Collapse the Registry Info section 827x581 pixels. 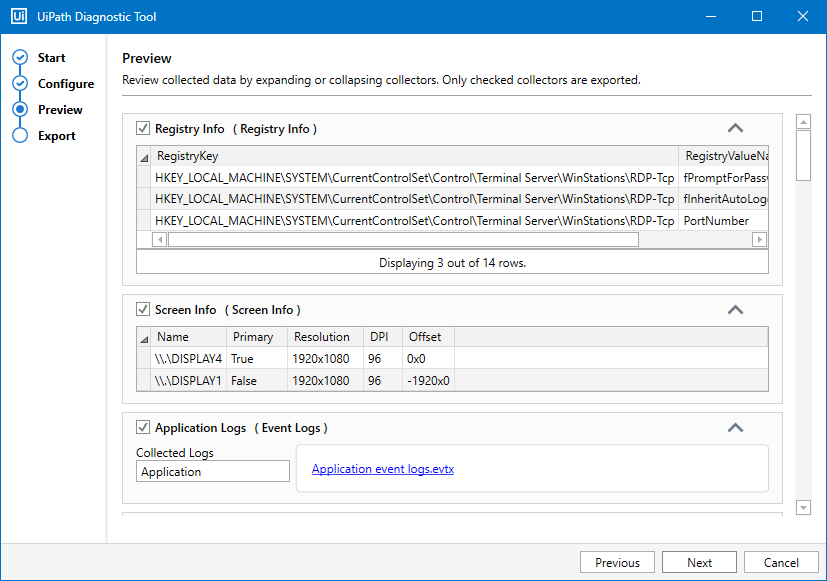tap(735, 128)
